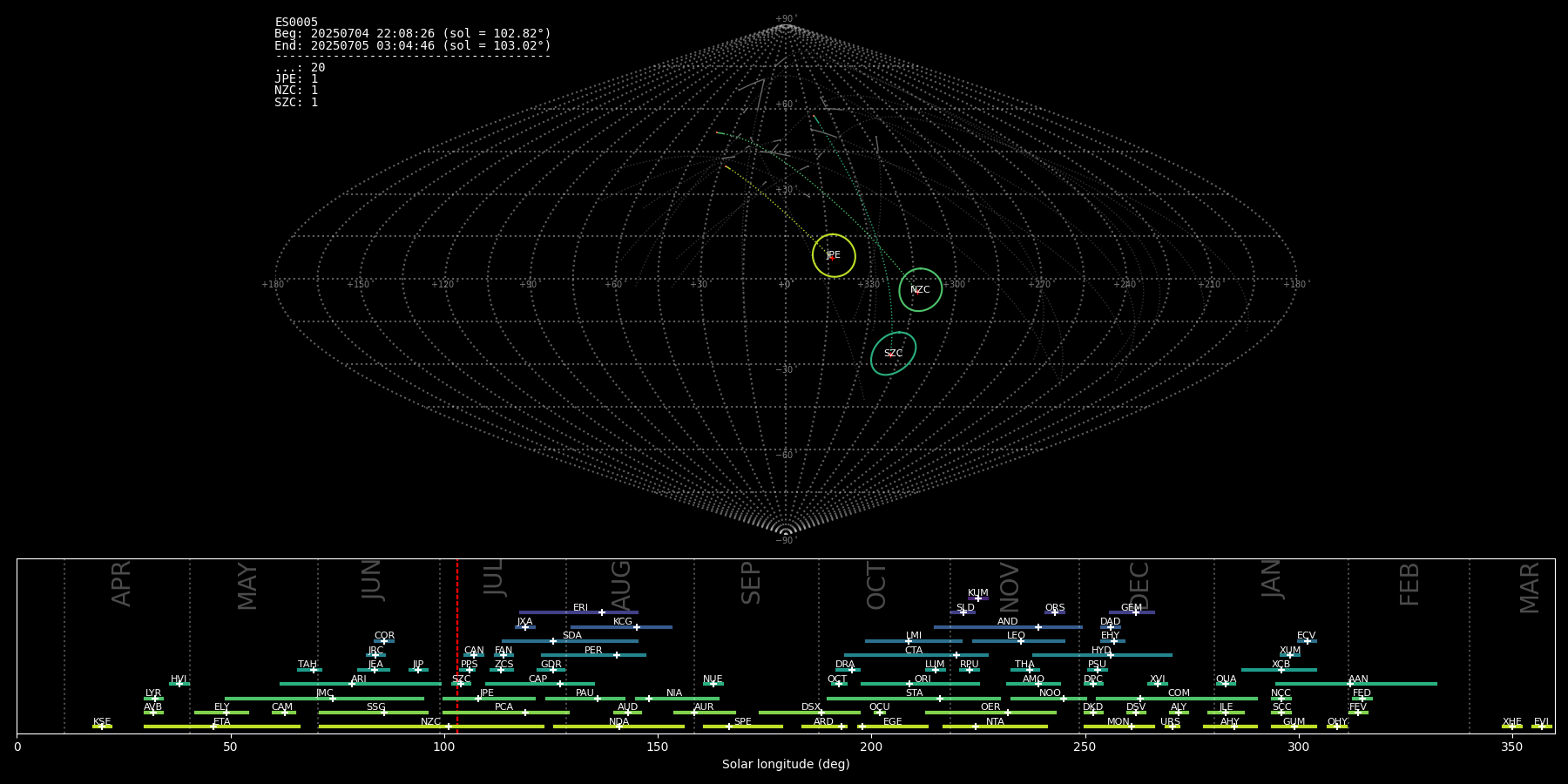Click the COR shower label in timeline

[384, 636]
